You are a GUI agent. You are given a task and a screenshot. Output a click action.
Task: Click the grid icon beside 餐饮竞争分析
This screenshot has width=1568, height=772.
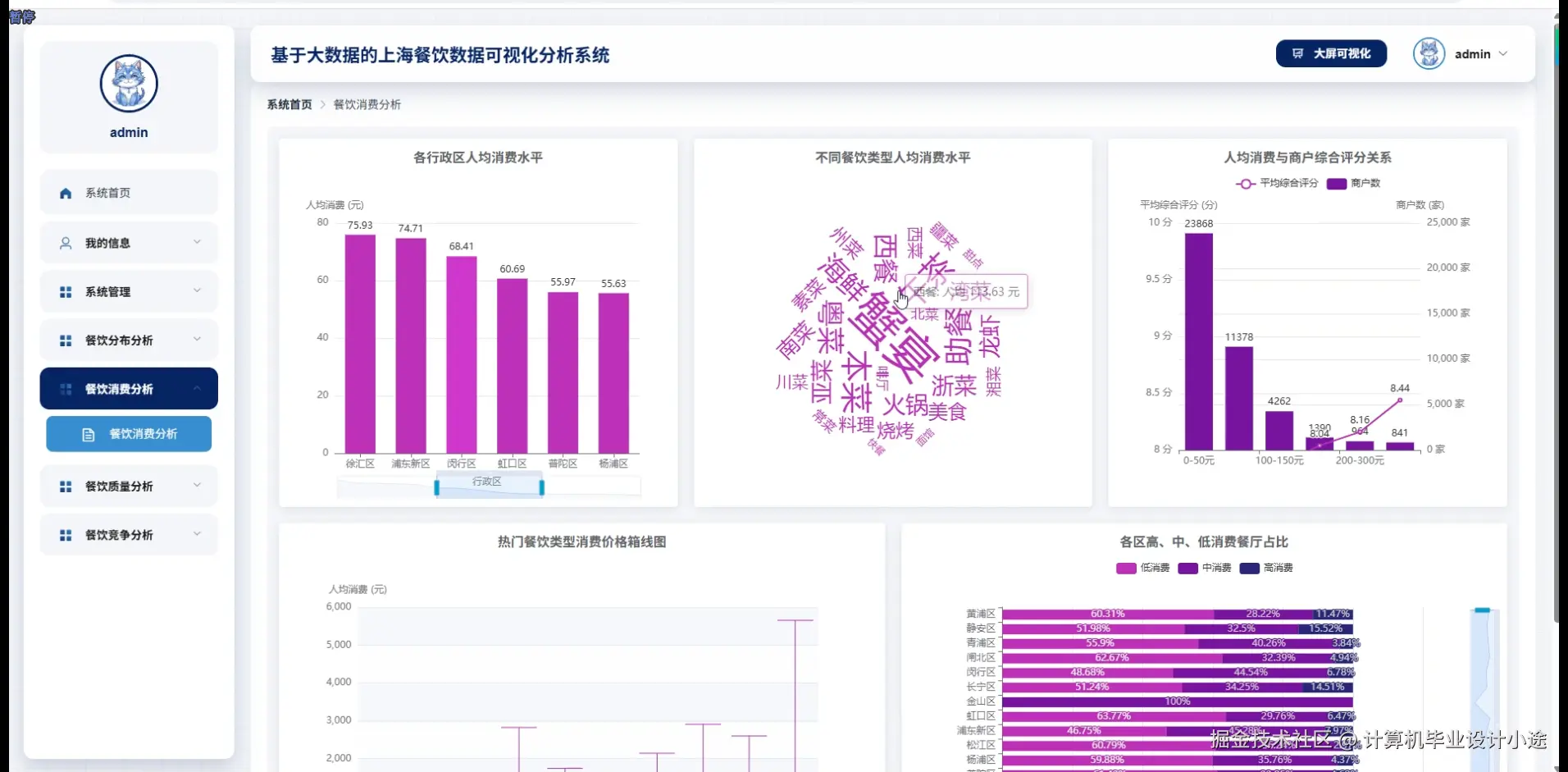coord(66,535)
